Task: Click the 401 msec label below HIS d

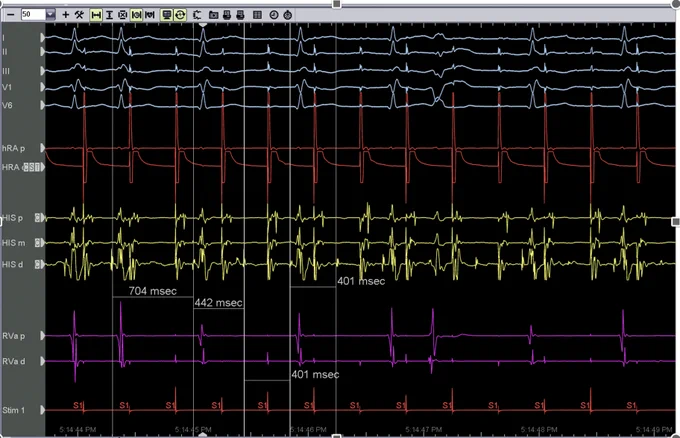Action: point(361,281)
